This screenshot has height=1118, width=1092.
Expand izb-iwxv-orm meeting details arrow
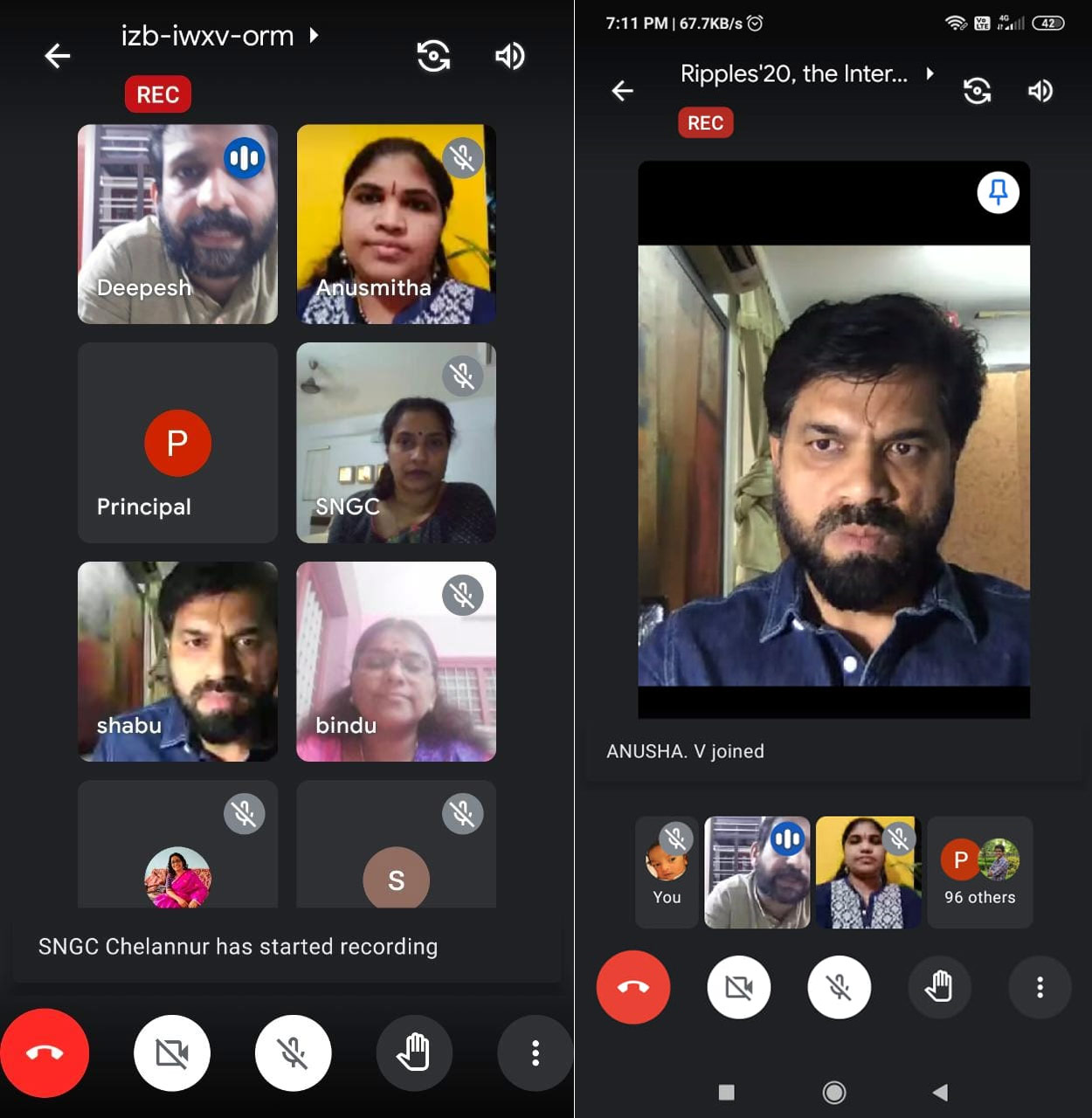[314, 36]
